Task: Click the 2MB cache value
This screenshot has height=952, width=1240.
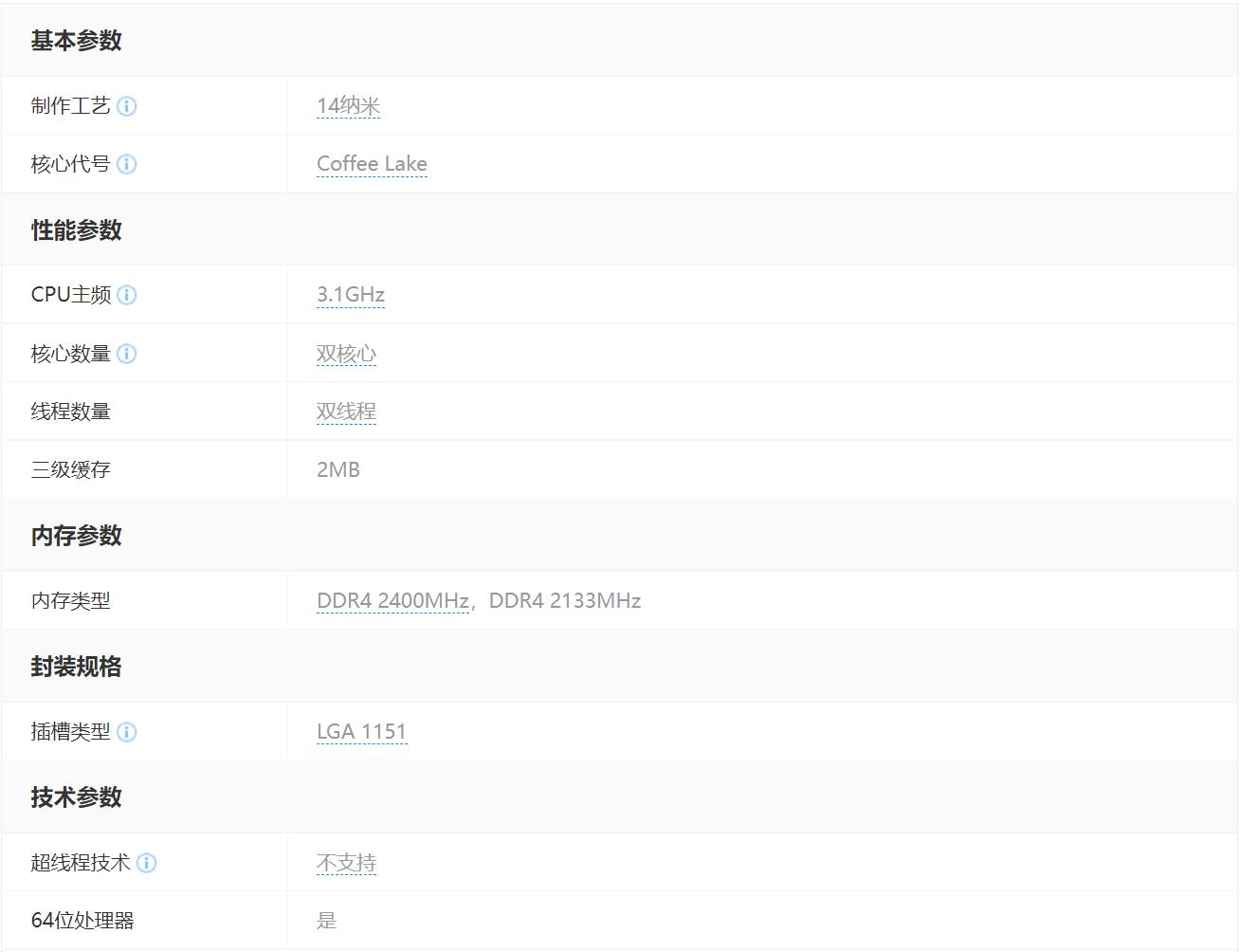Action: coord(337,469)
